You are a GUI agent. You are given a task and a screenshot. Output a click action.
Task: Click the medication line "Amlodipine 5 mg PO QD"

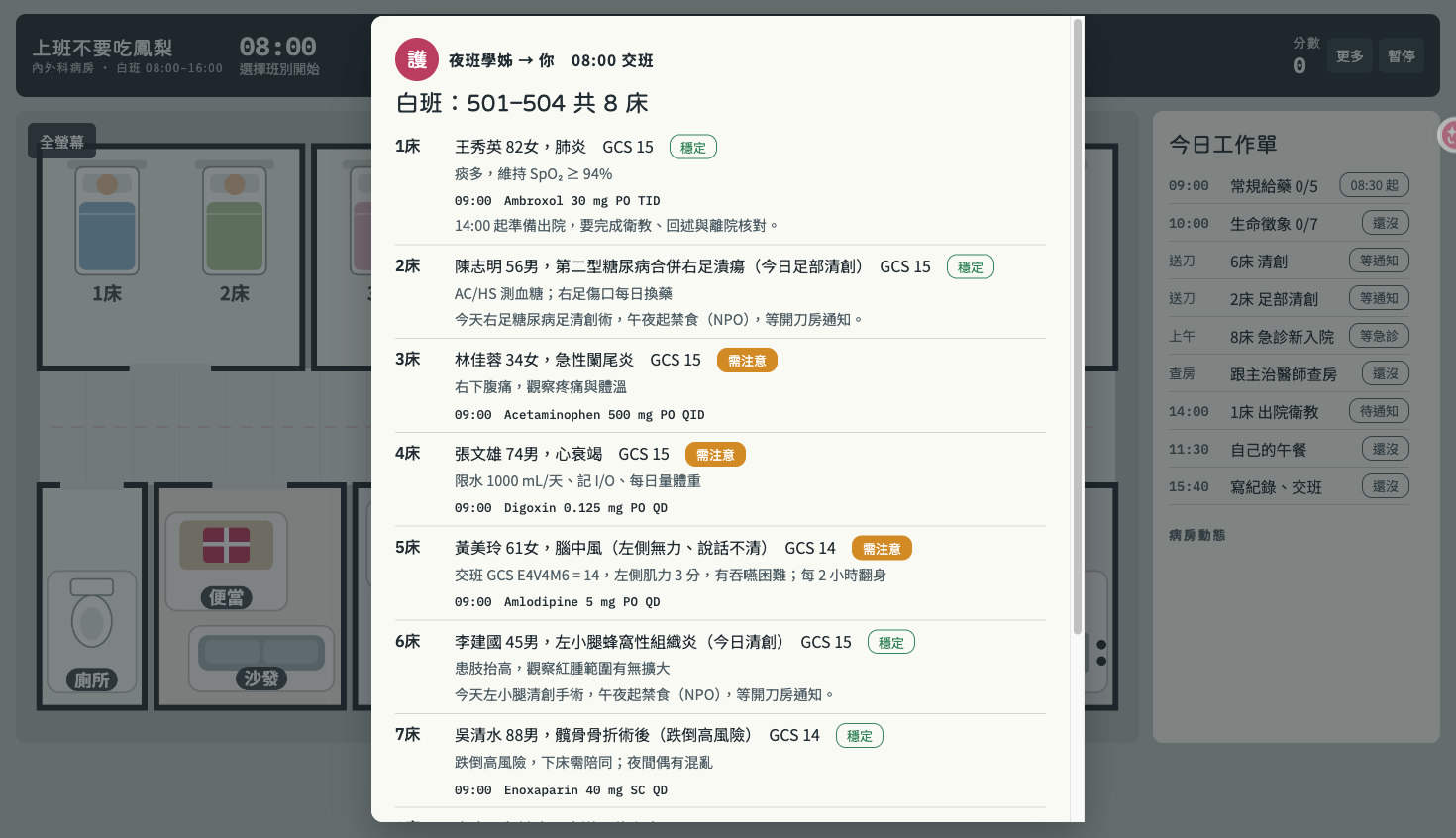582,602
